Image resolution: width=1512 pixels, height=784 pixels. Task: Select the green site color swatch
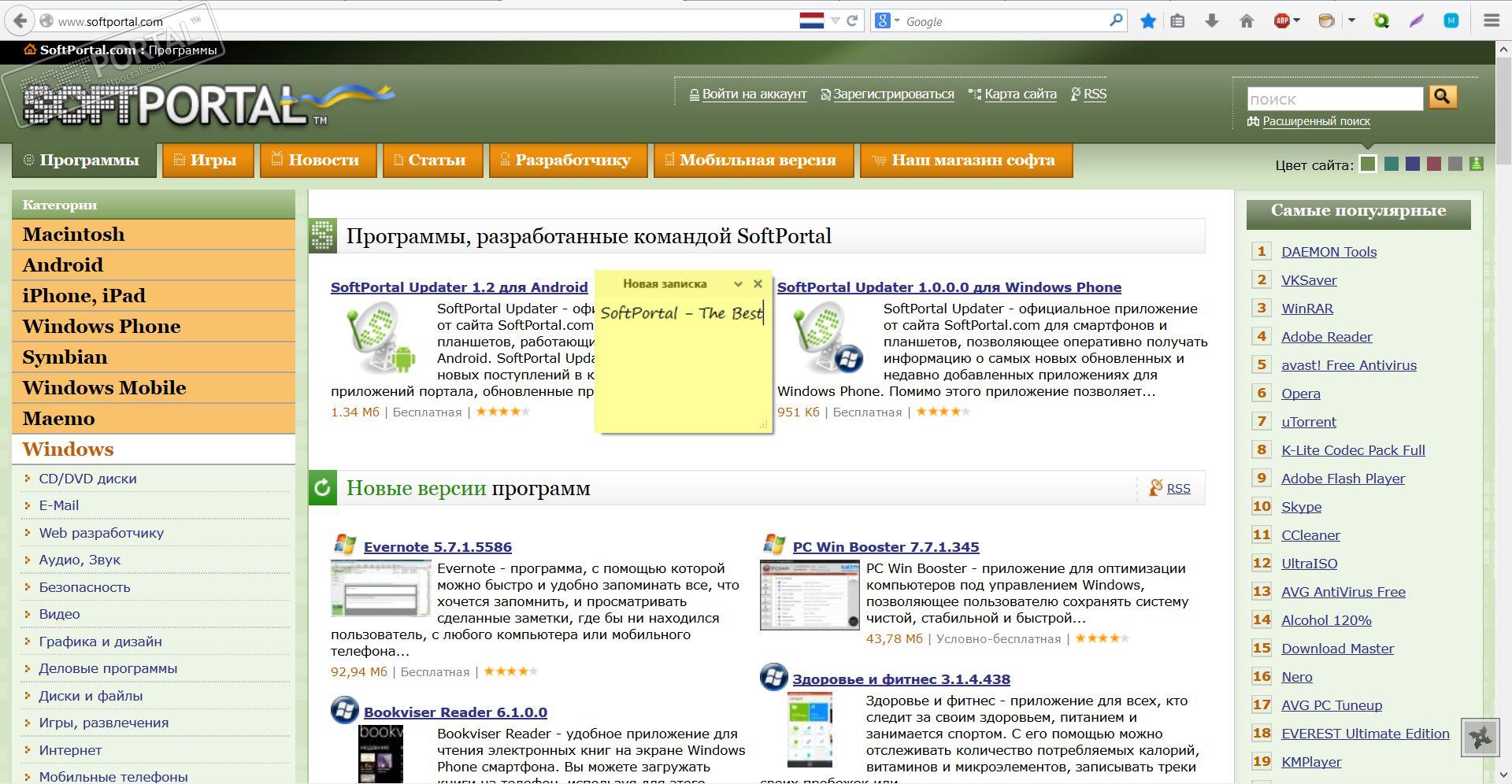point(1368,164)
